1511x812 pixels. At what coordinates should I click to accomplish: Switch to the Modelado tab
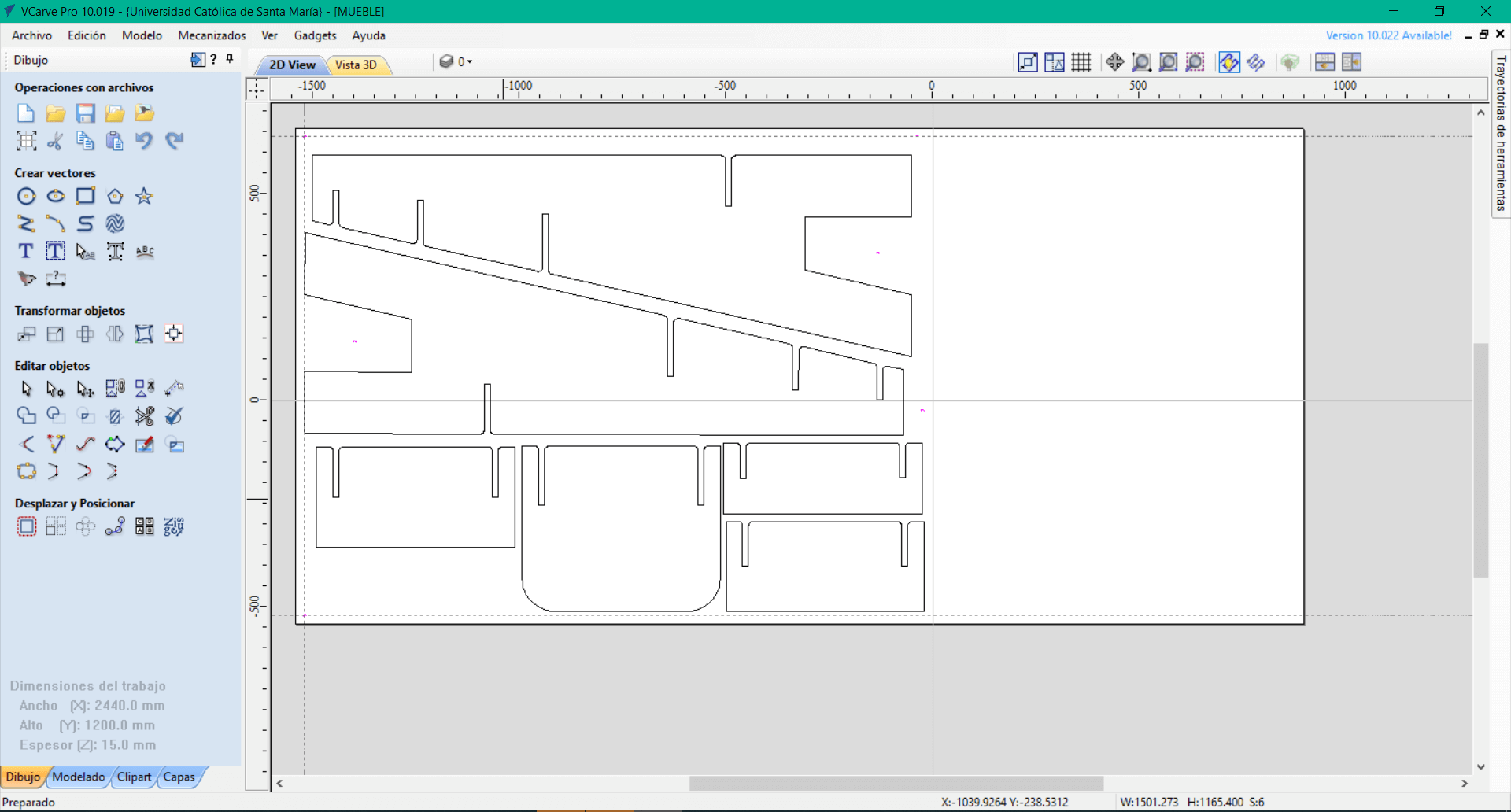[x=79, y=777]
